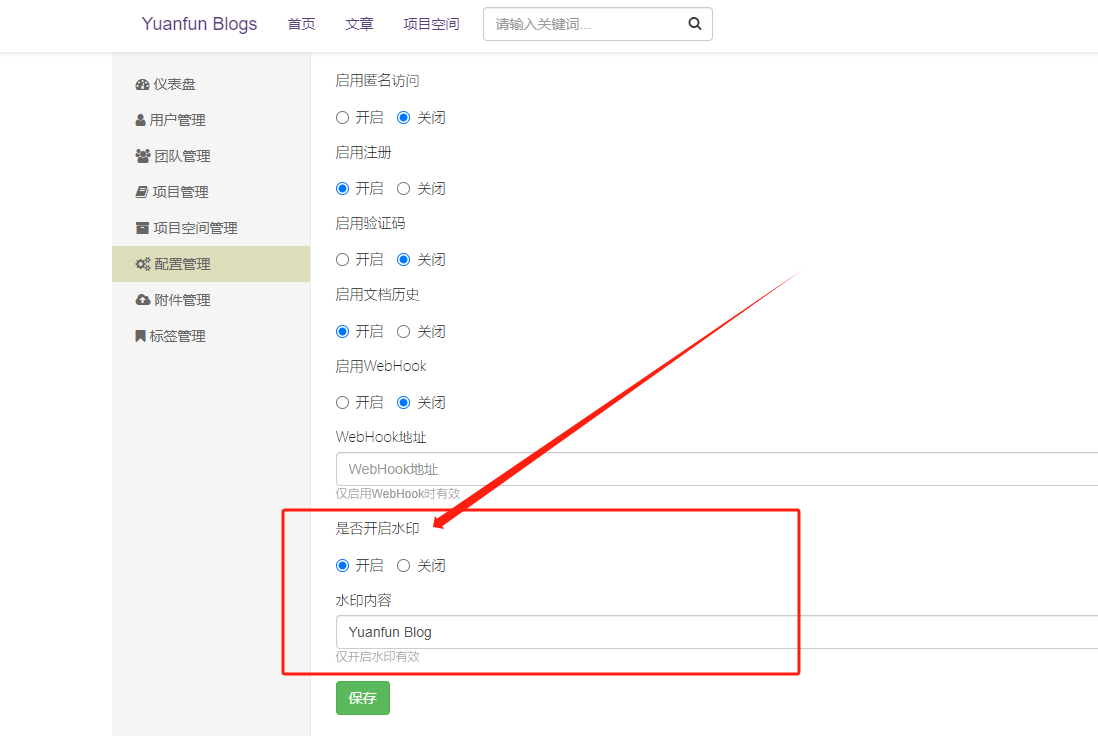Disable registration by selecting 关闭
Image resolution: width=1098 pixels, height=736 pixels.
[404, 188]
